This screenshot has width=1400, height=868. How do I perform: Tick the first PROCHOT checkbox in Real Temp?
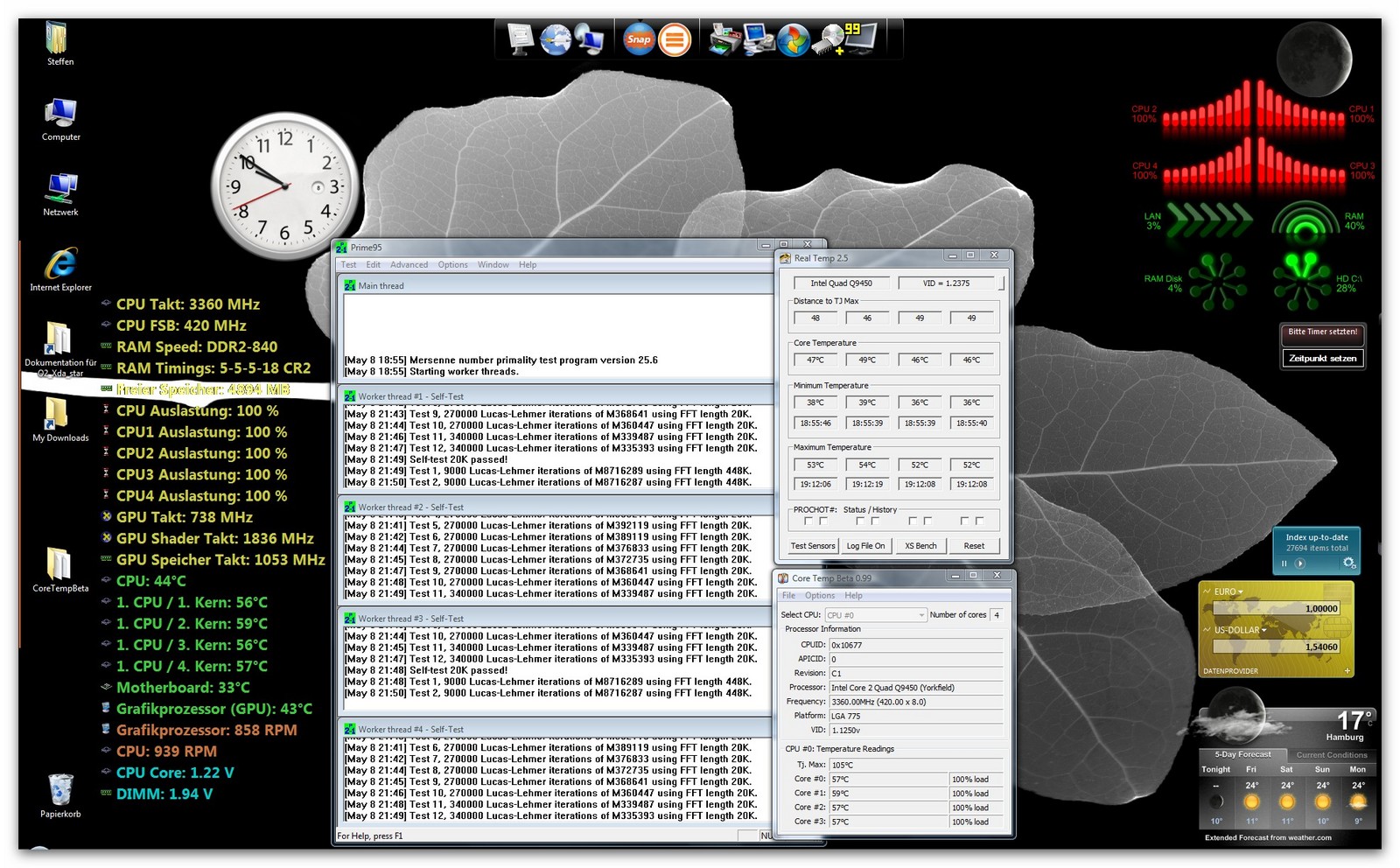point(808,521)
